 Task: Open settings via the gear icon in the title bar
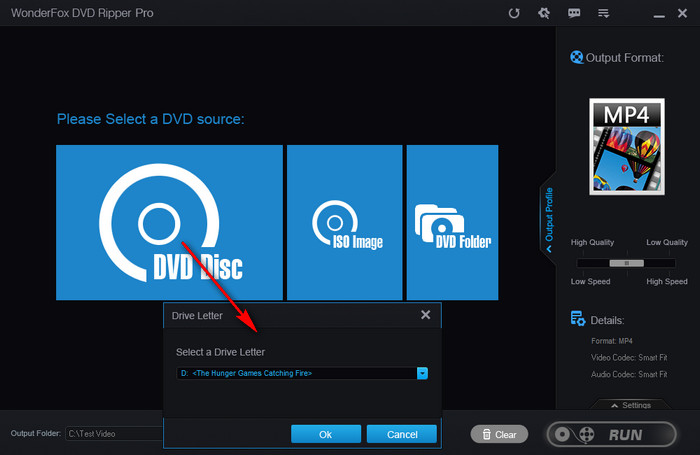tap(544, 13)
